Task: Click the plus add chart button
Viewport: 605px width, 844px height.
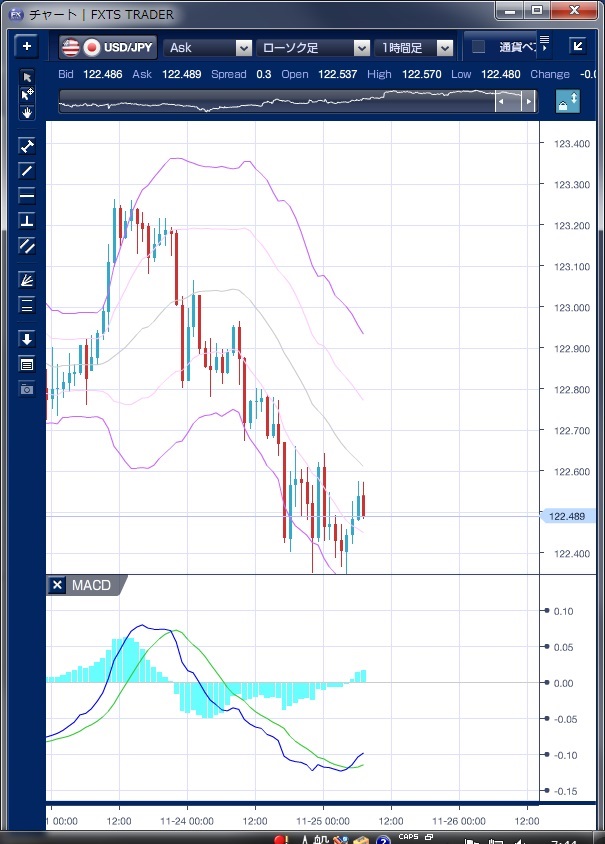Action: point(27,46)
